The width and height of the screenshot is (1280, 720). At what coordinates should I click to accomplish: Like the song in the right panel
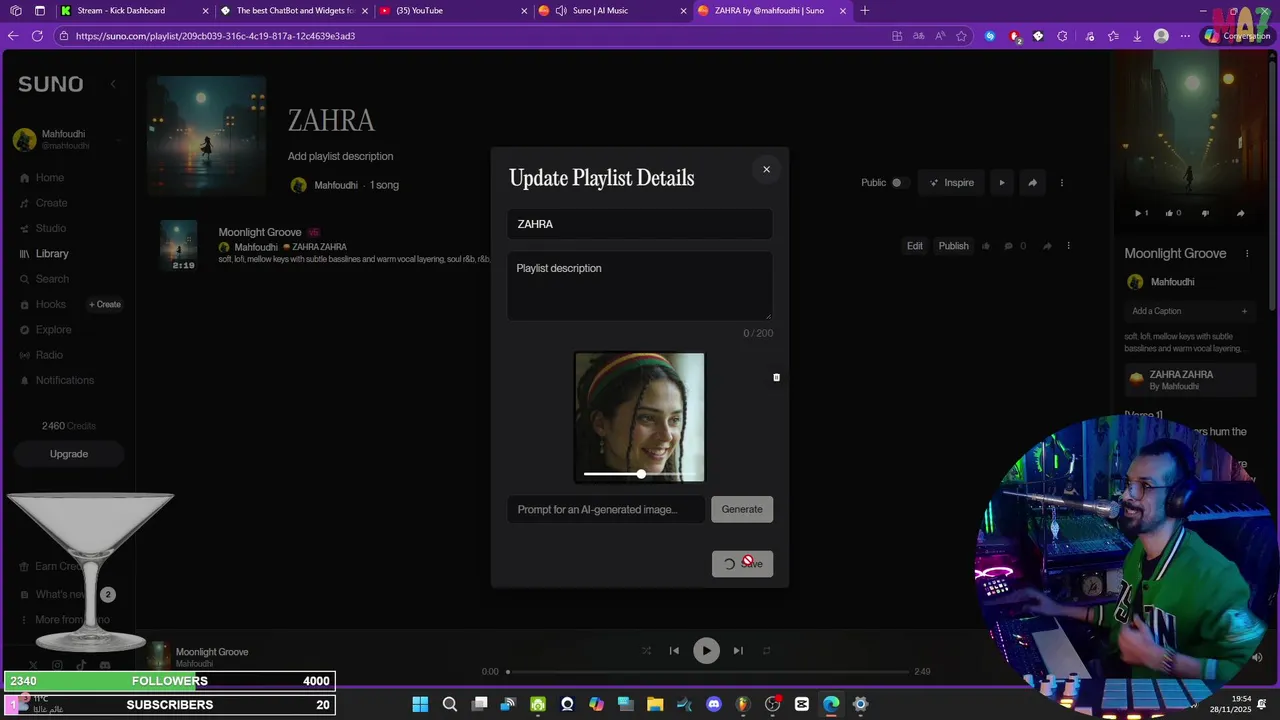click(1173, 213)
